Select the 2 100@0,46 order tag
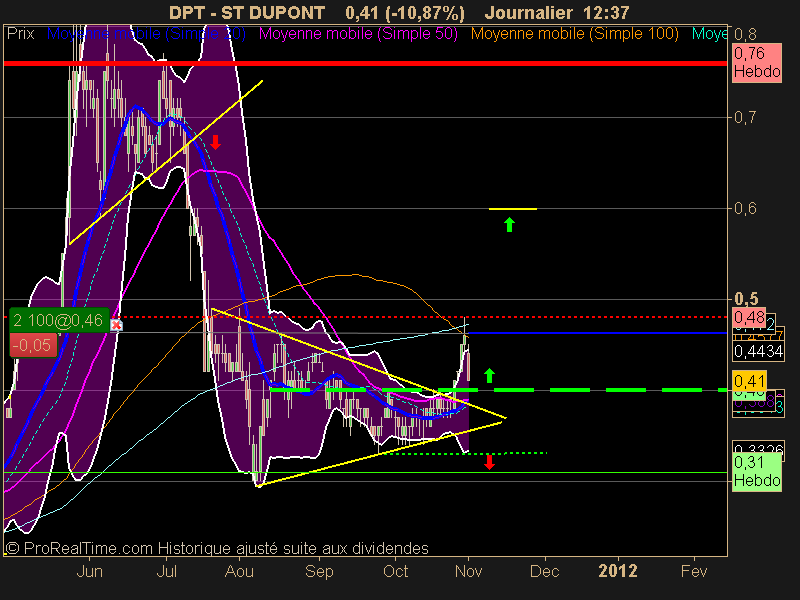 tap(59, 320)
